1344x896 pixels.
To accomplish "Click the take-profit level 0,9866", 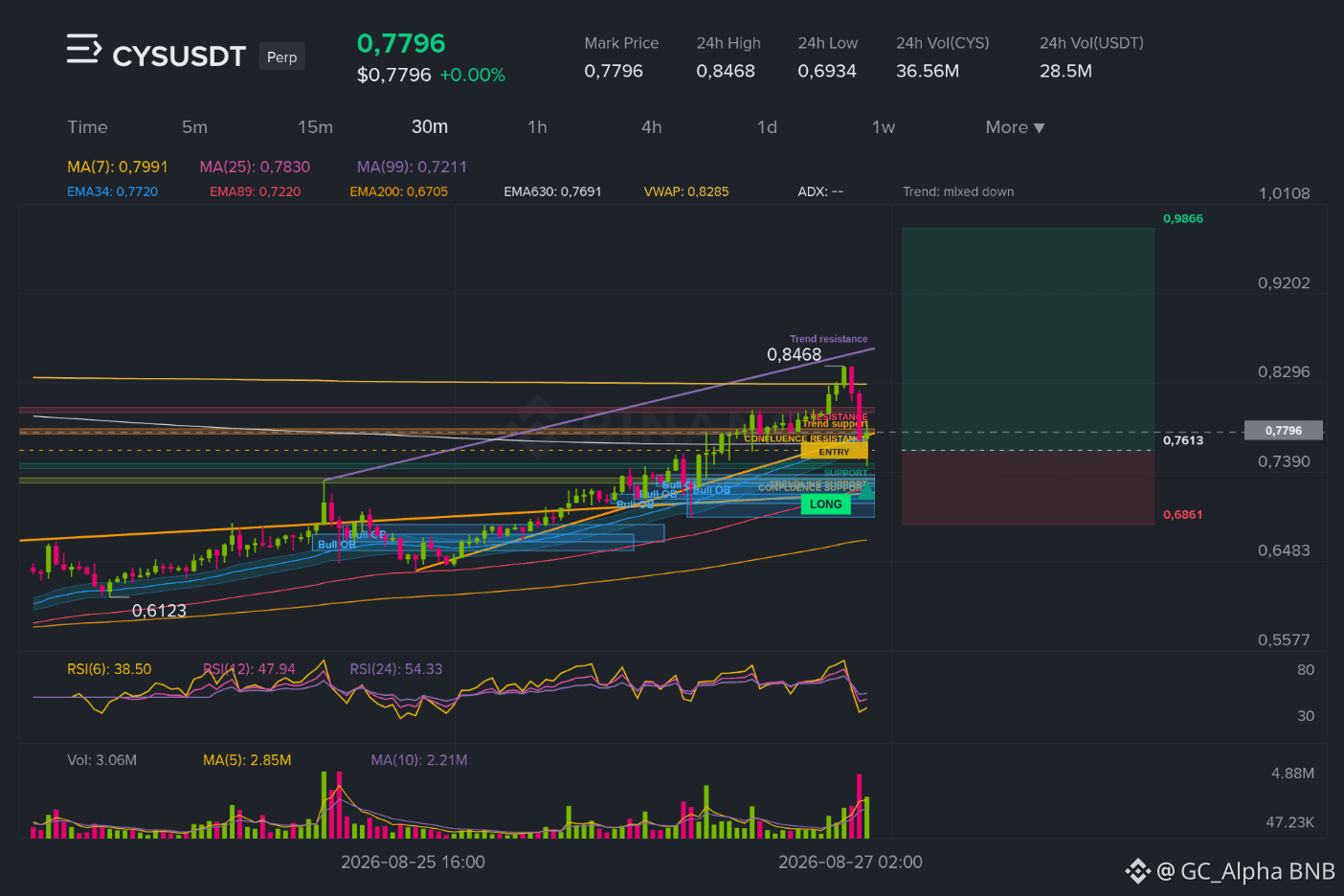I will [1183, 218].
